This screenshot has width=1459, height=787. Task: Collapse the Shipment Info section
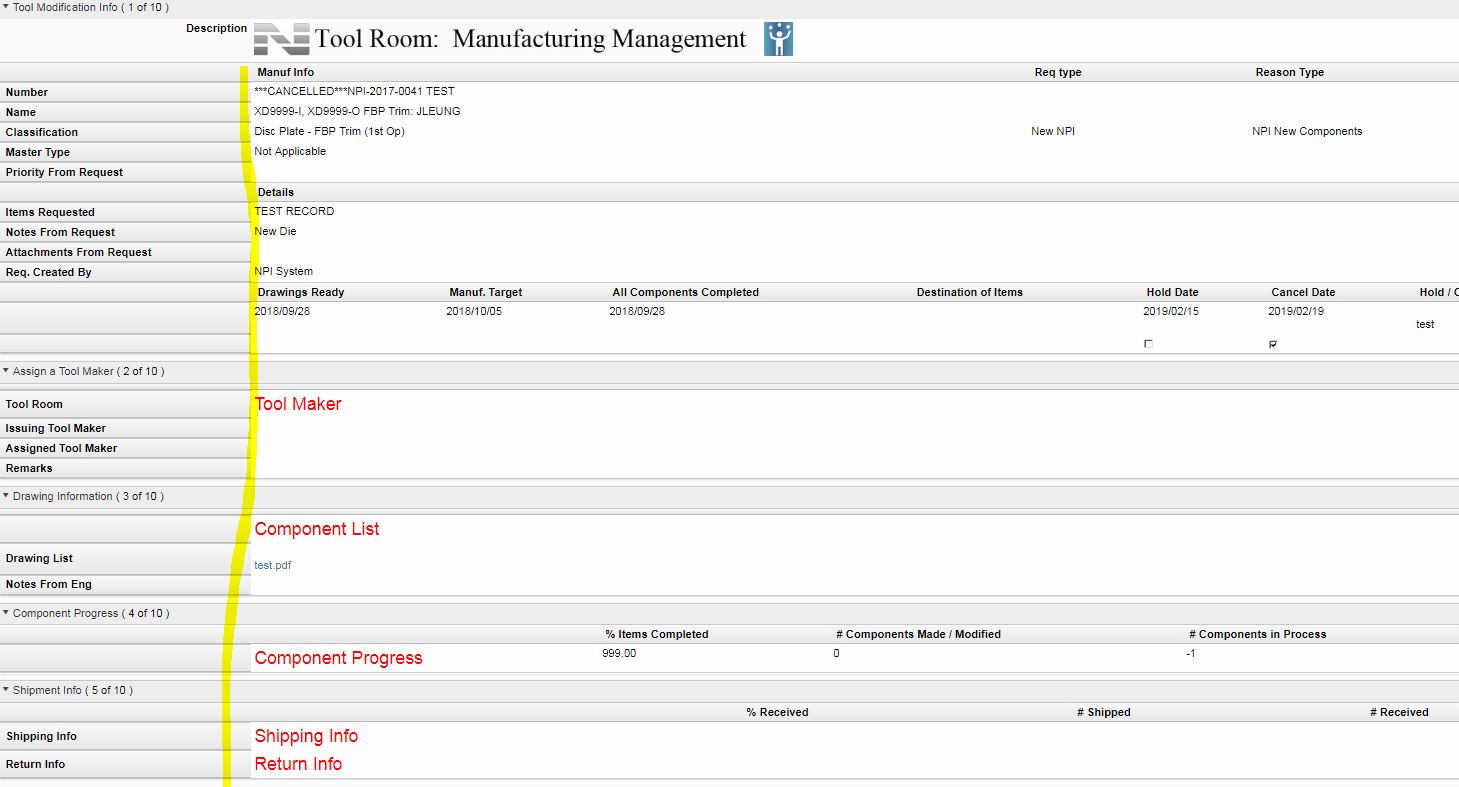(8, 689)
